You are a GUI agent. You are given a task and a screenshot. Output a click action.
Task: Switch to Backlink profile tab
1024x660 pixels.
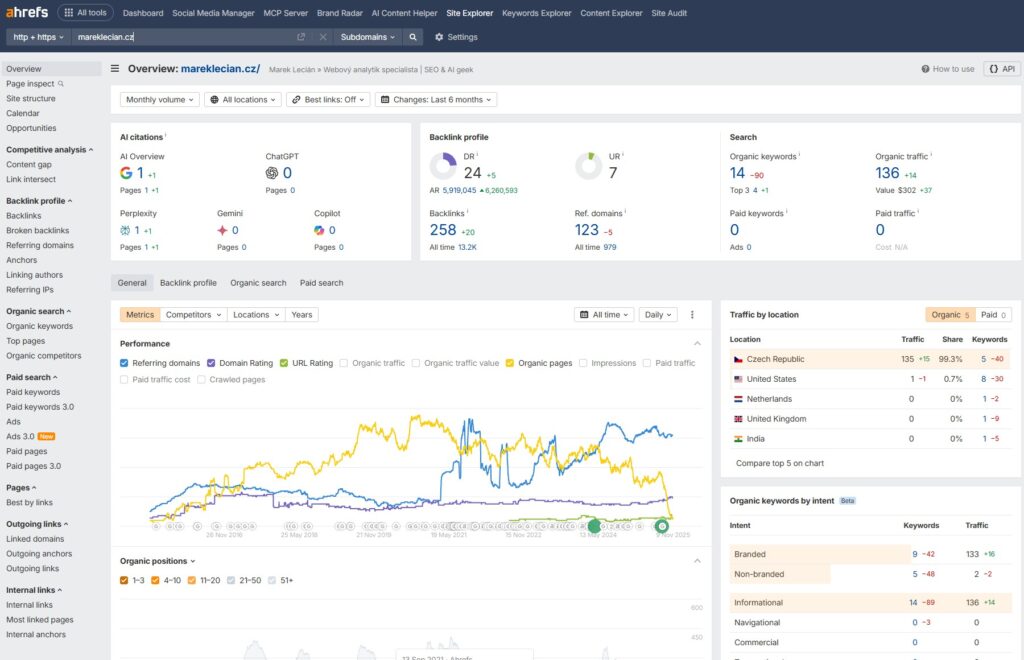[188, 283]
